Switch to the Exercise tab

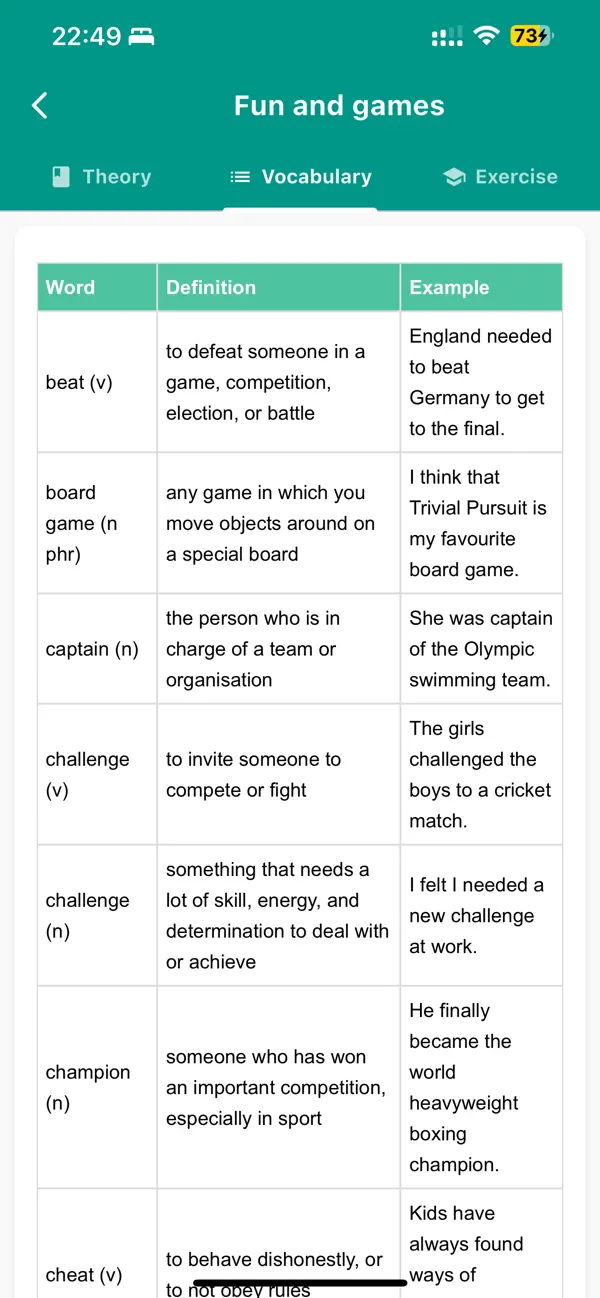[500, 177]
